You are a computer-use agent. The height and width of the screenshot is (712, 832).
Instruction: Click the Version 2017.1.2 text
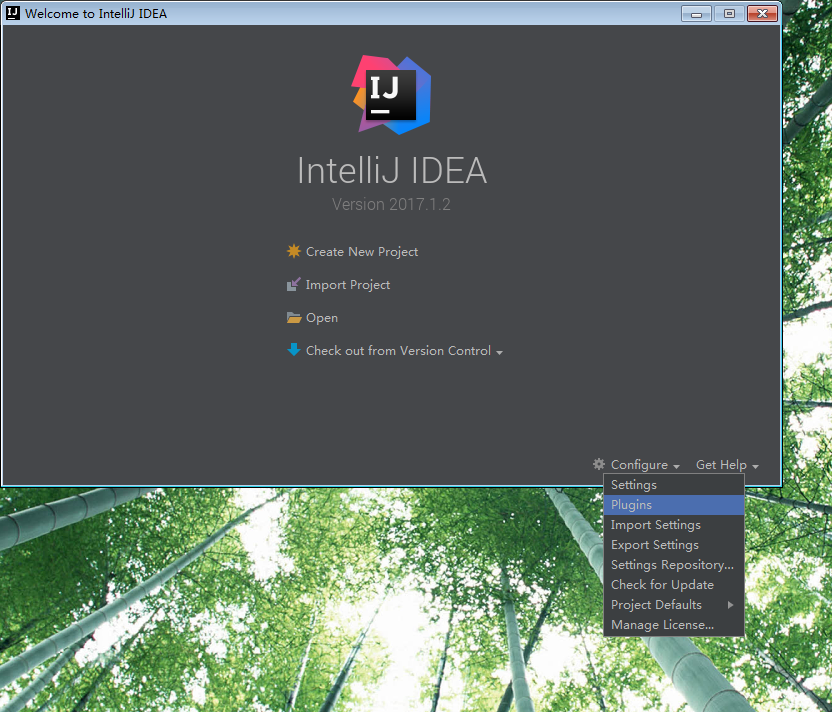(x=391, y=204)
